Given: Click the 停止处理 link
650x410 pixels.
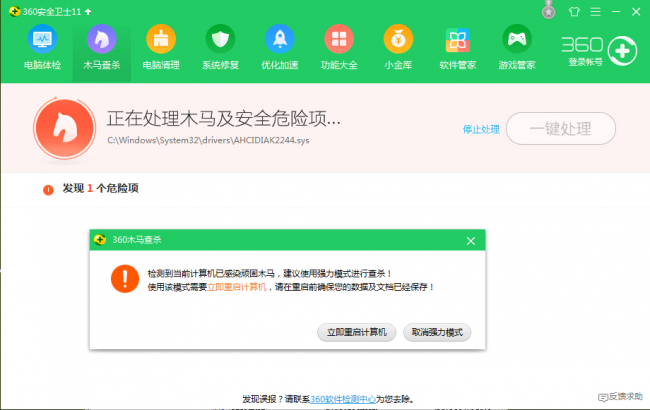Looking at the screenshot, I should tap(481, 130).
